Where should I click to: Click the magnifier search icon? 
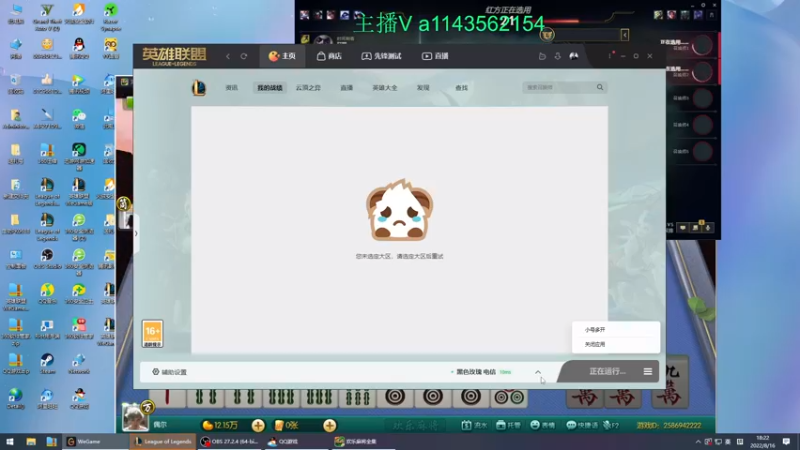[600, 87]
